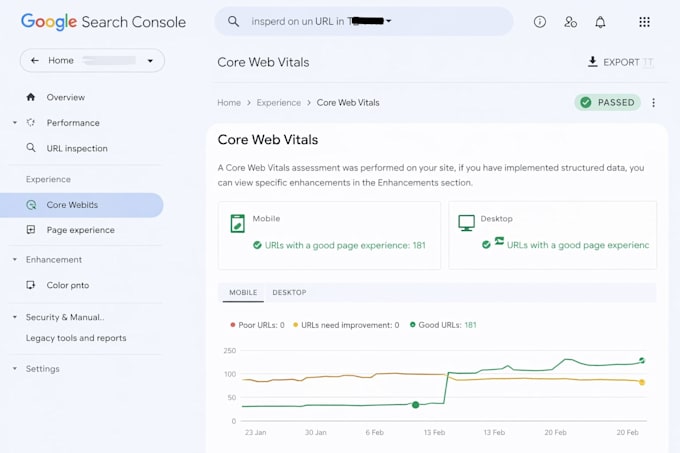Open the help info icon
This screenshot has width=680, height=453.
click(x=539, y=22)
